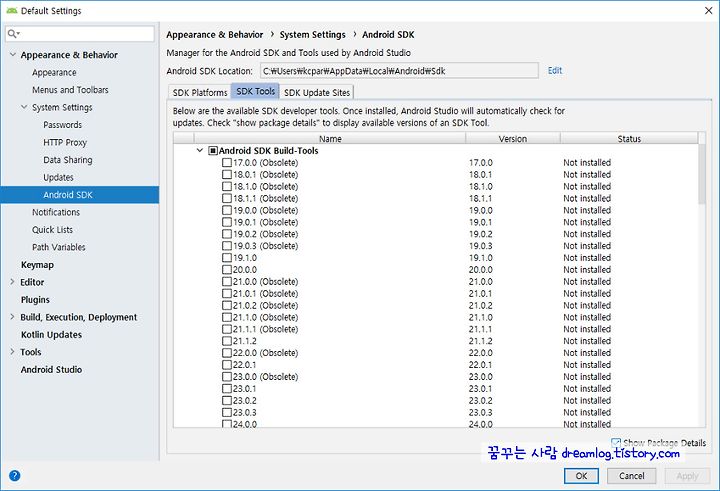Click the Status column header

click(629, 138)
